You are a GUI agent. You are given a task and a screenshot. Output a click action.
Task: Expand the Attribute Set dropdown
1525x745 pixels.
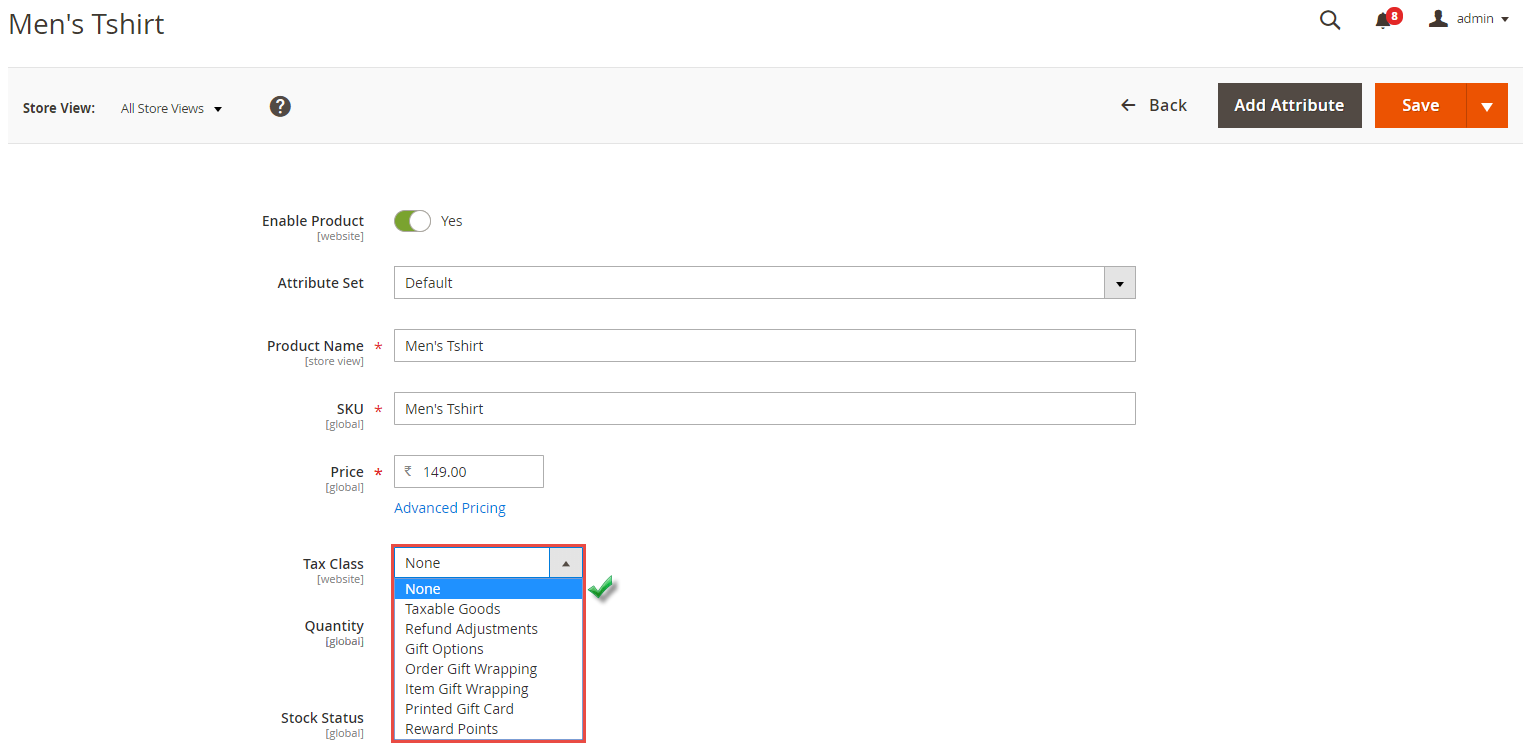click(x=1119, y=282)
